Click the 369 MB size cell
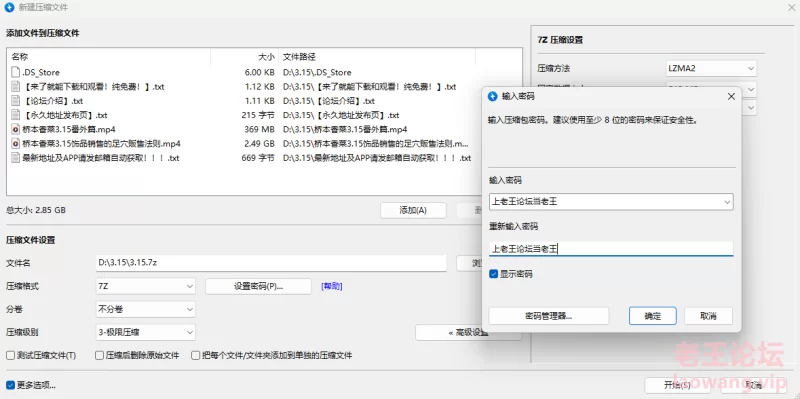Image resolution: width=800 pixels, height=399 pixels. (x=259, y=129)
